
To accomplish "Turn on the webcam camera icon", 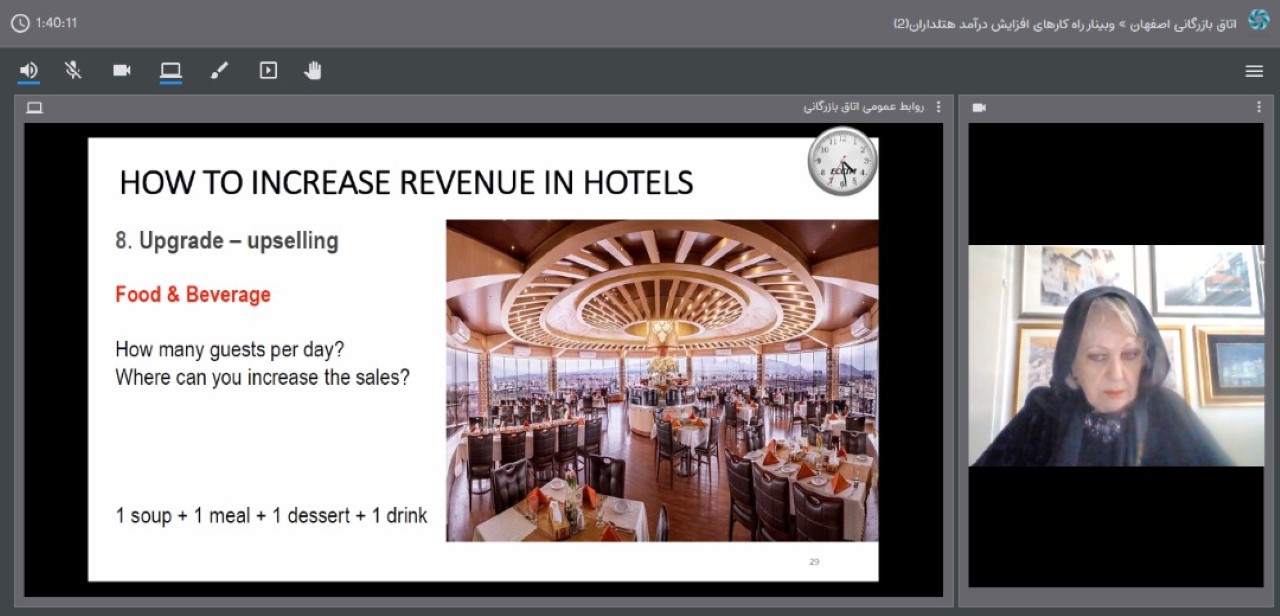I will click(122, 70).
